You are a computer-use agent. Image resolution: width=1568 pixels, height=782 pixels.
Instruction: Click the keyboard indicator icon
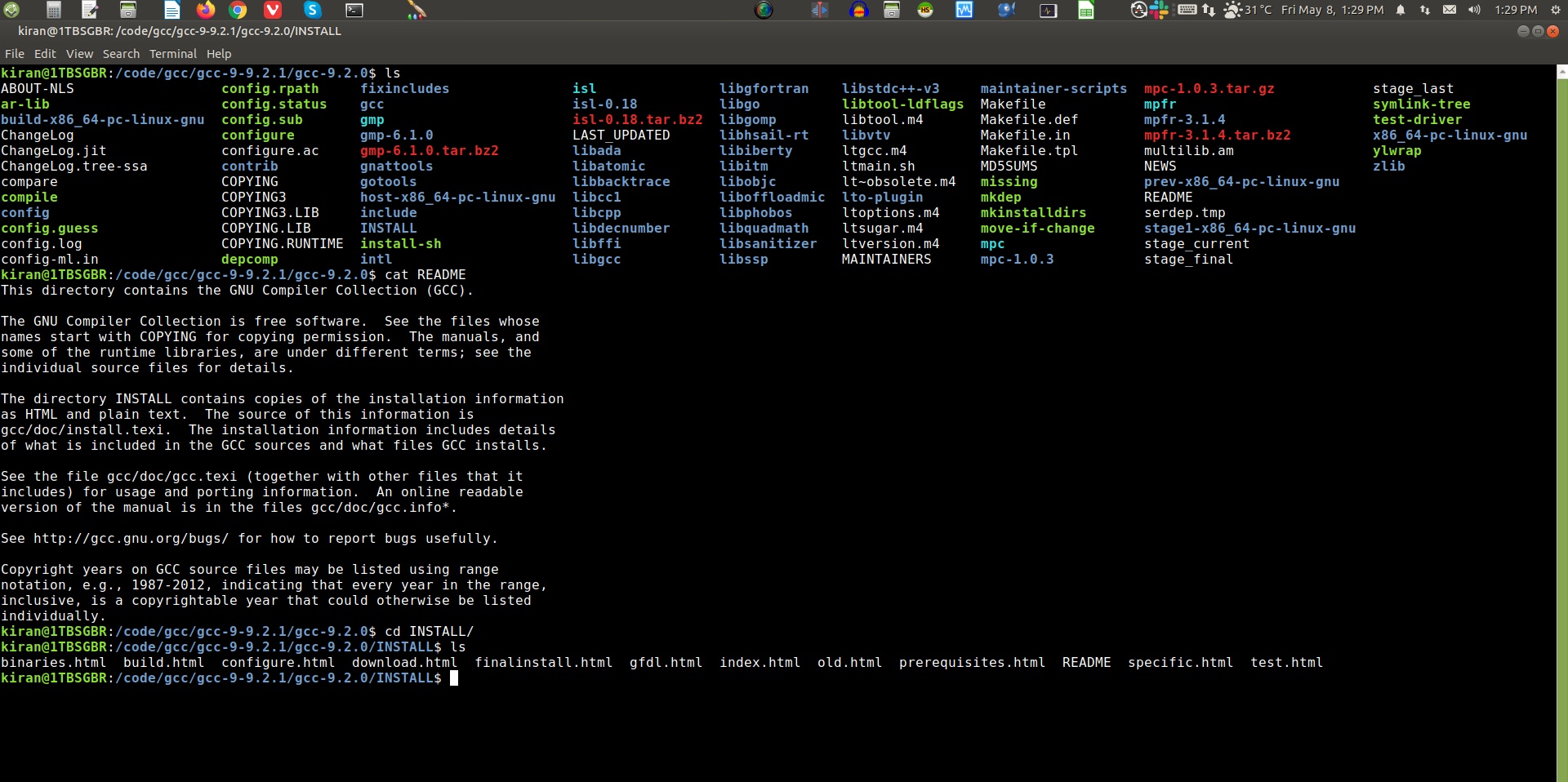click(1187, 10)
